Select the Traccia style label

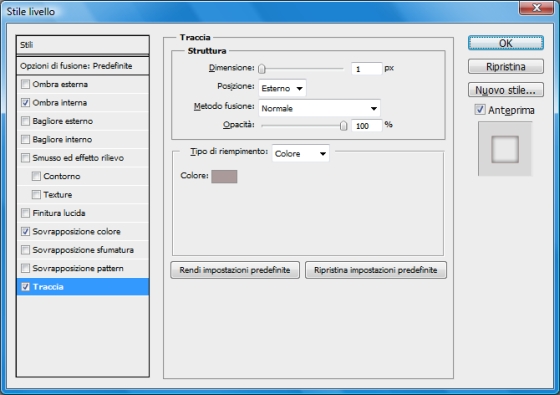(x=48, y=287)
